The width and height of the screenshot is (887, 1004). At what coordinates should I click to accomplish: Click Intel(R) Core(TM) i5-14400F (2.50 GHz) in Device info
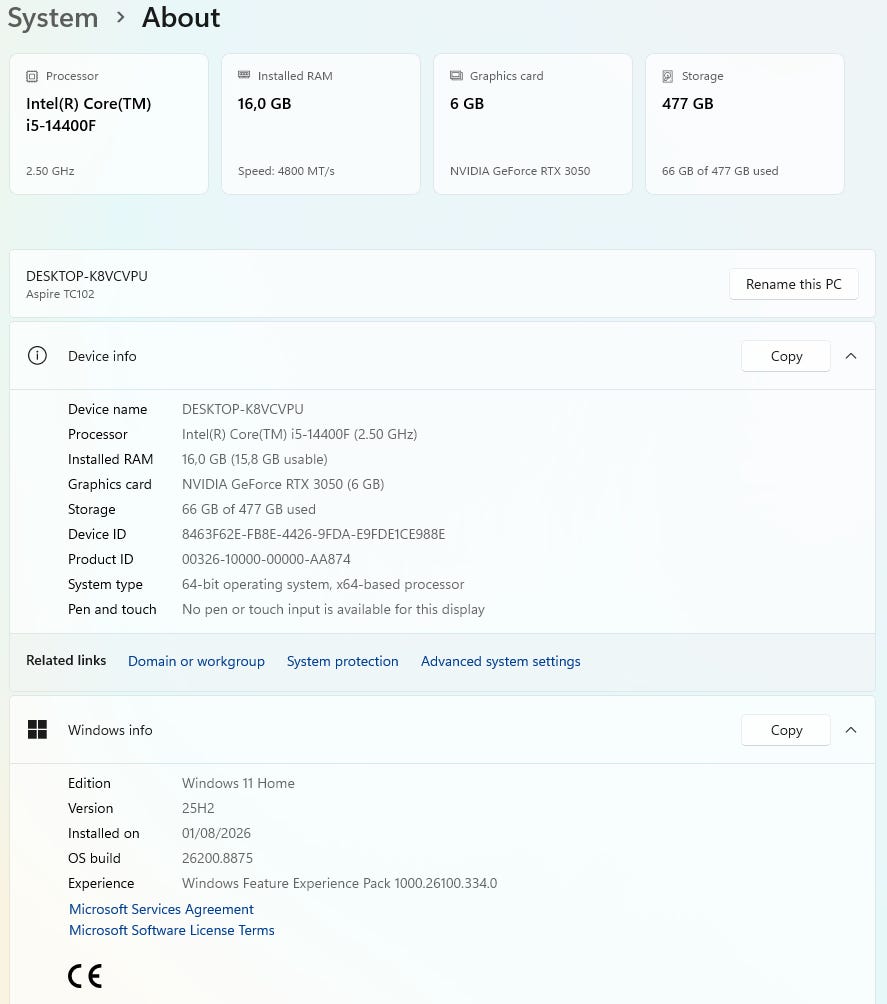tap(299, 434)
